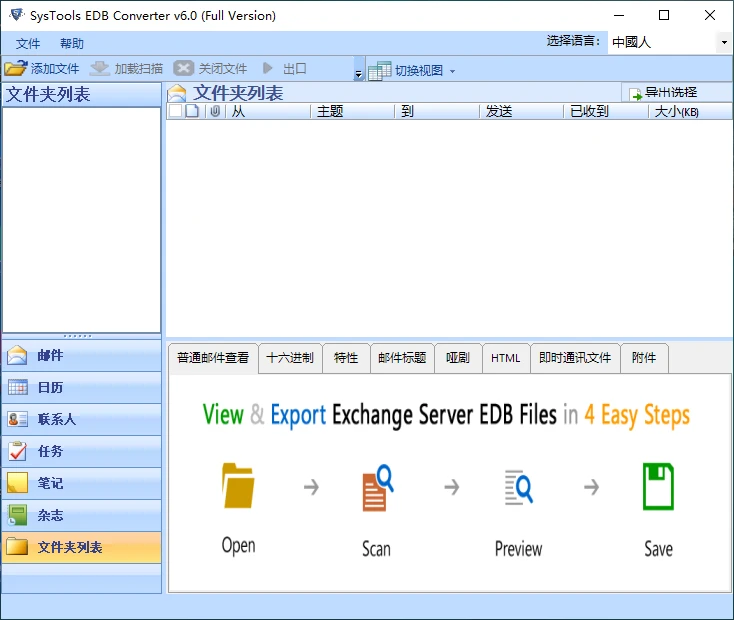The image size is (734, 620).
Task: Click the attachment paperclip column icon
Action: pos(215,111)
